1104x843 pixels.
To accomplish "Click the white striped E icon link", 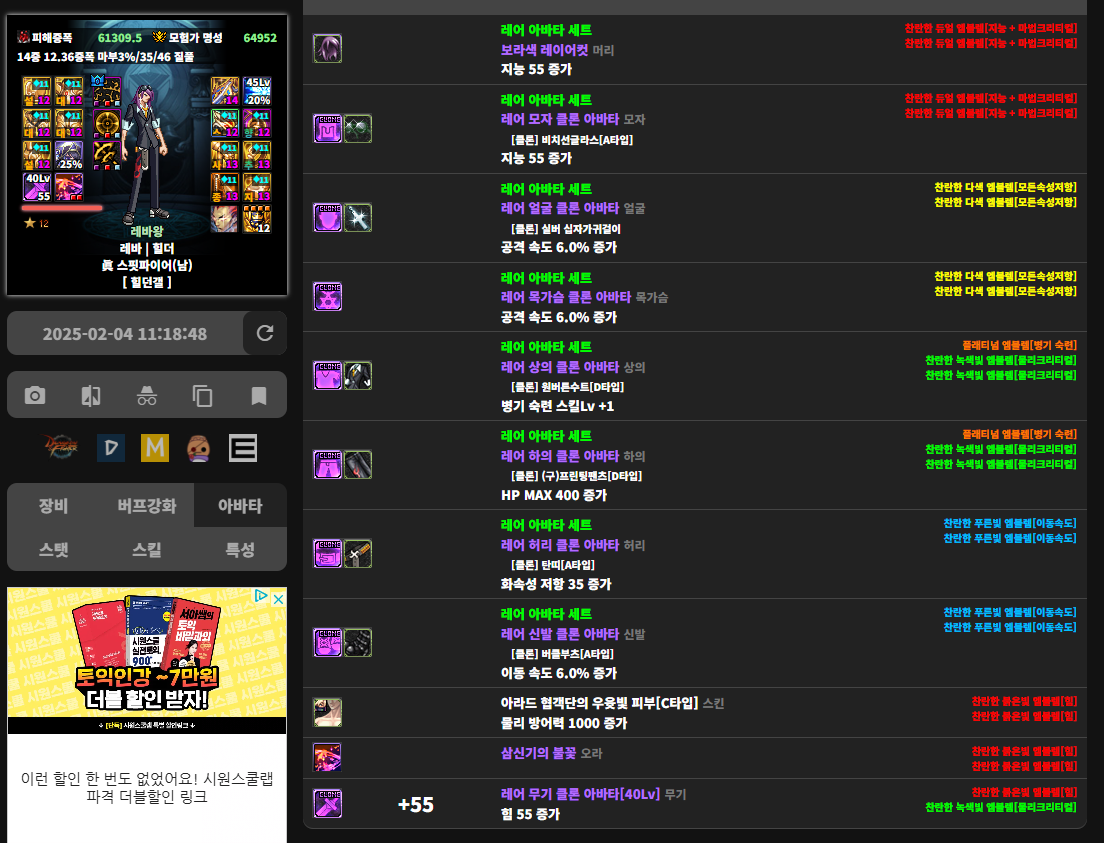I will click(243, 448).
